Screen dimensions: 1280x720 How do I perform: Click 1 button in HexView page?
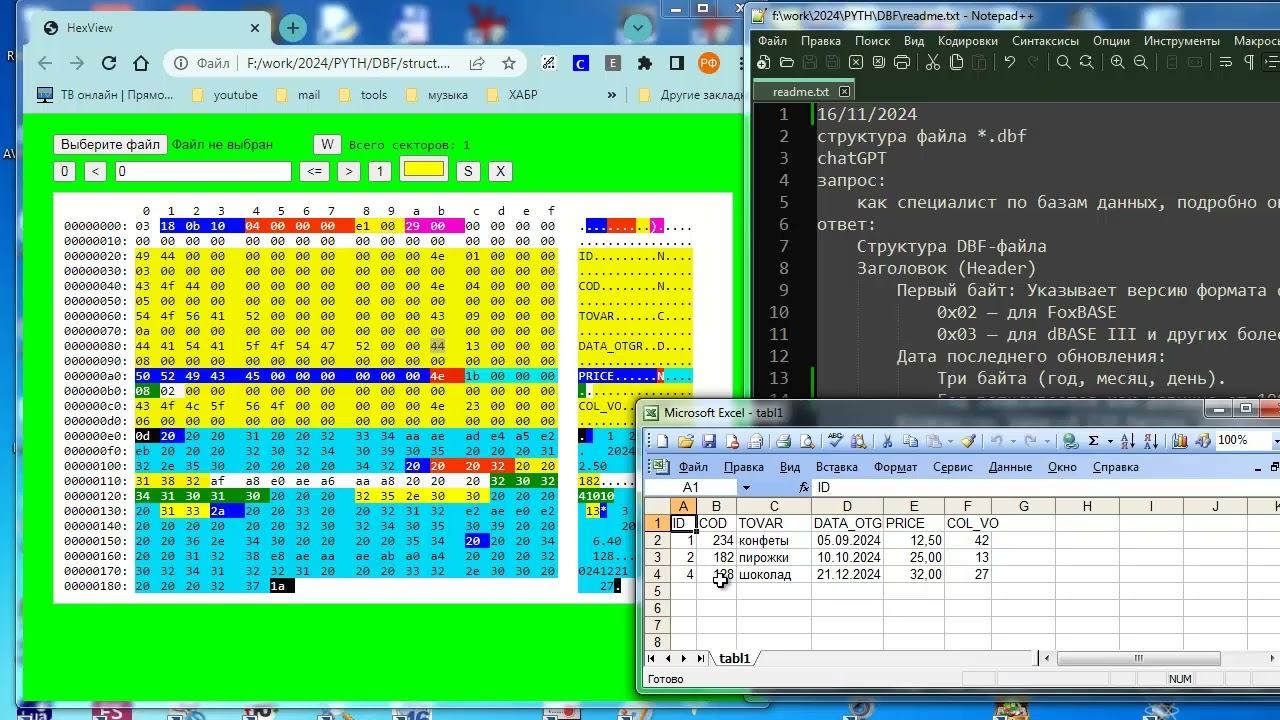coord(379,171)
